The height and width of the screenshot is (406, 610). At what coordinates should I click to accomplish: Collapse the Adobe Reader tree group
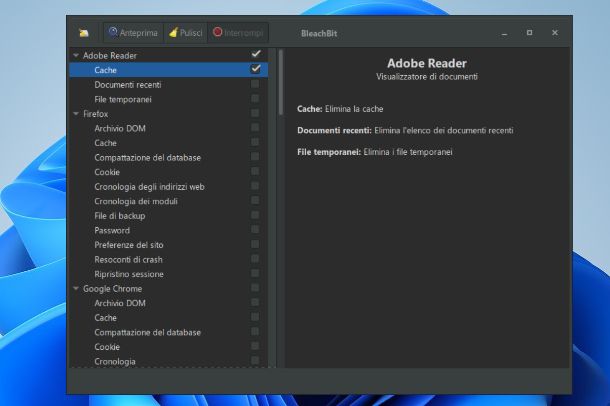click(76, 56)
